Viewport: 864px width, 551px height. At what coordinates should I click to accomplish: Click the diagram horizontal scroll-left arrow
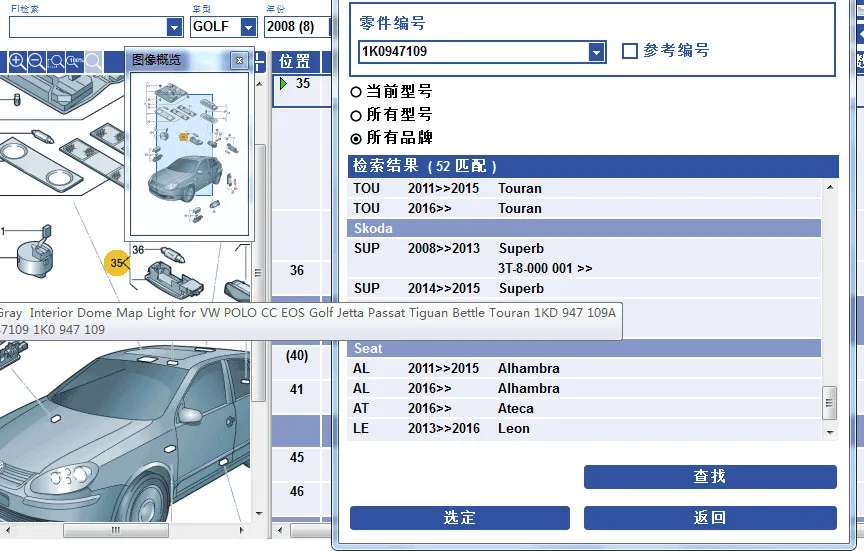point(8,531)
